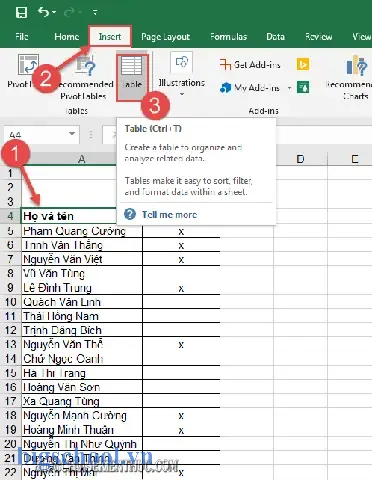Select column D header
372x480 pixels.
point(301,159)
